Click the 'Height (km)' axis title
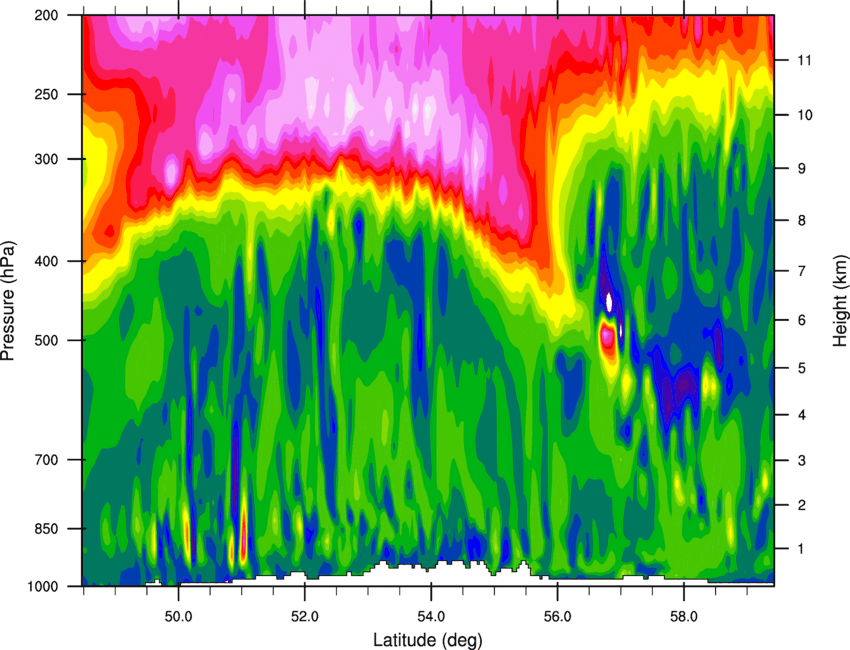The height and width of the screenshot is (650, 850). (840, 300)
